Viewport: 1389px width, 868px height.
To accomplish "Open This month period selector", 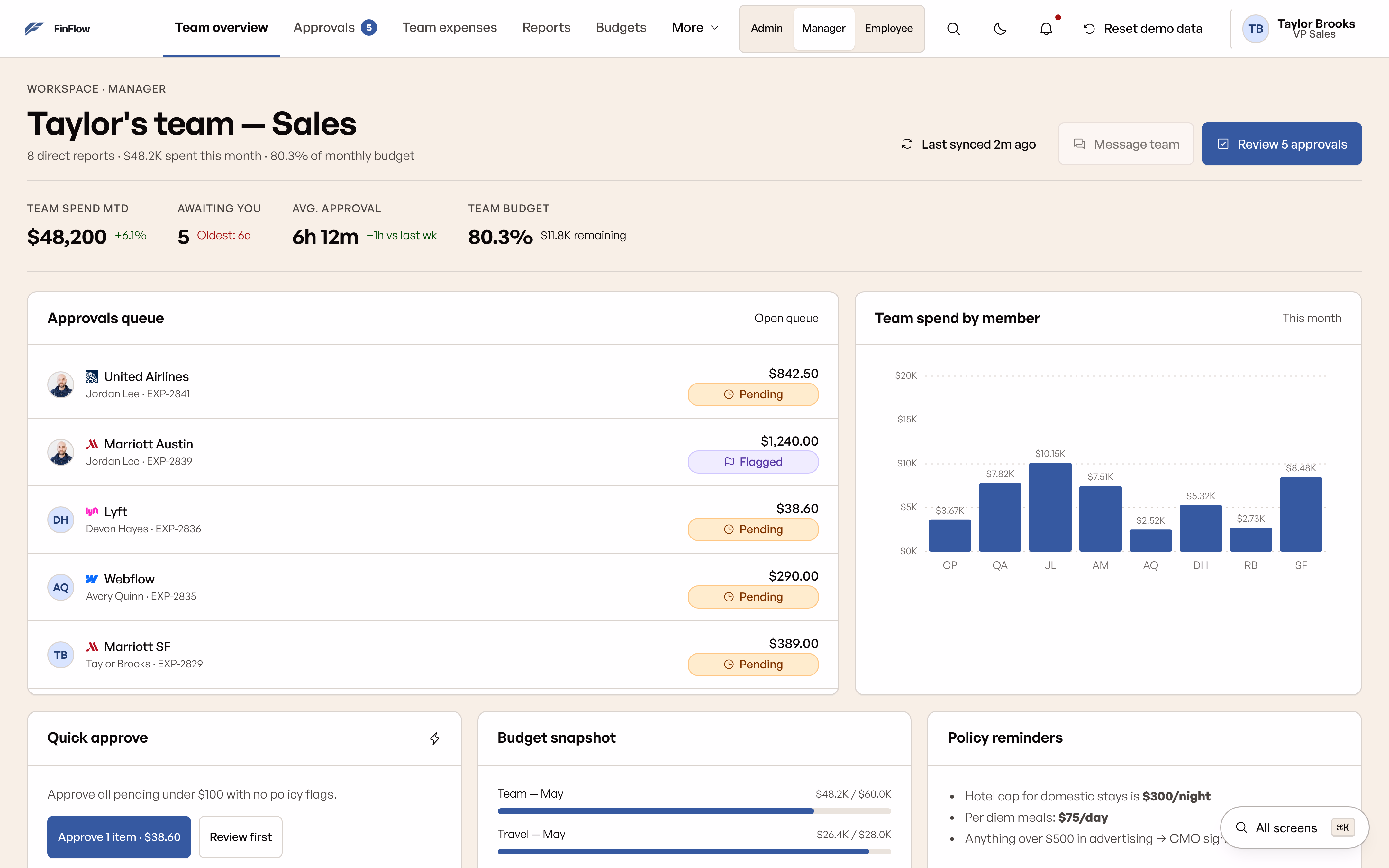I will tap(1312, 318).
